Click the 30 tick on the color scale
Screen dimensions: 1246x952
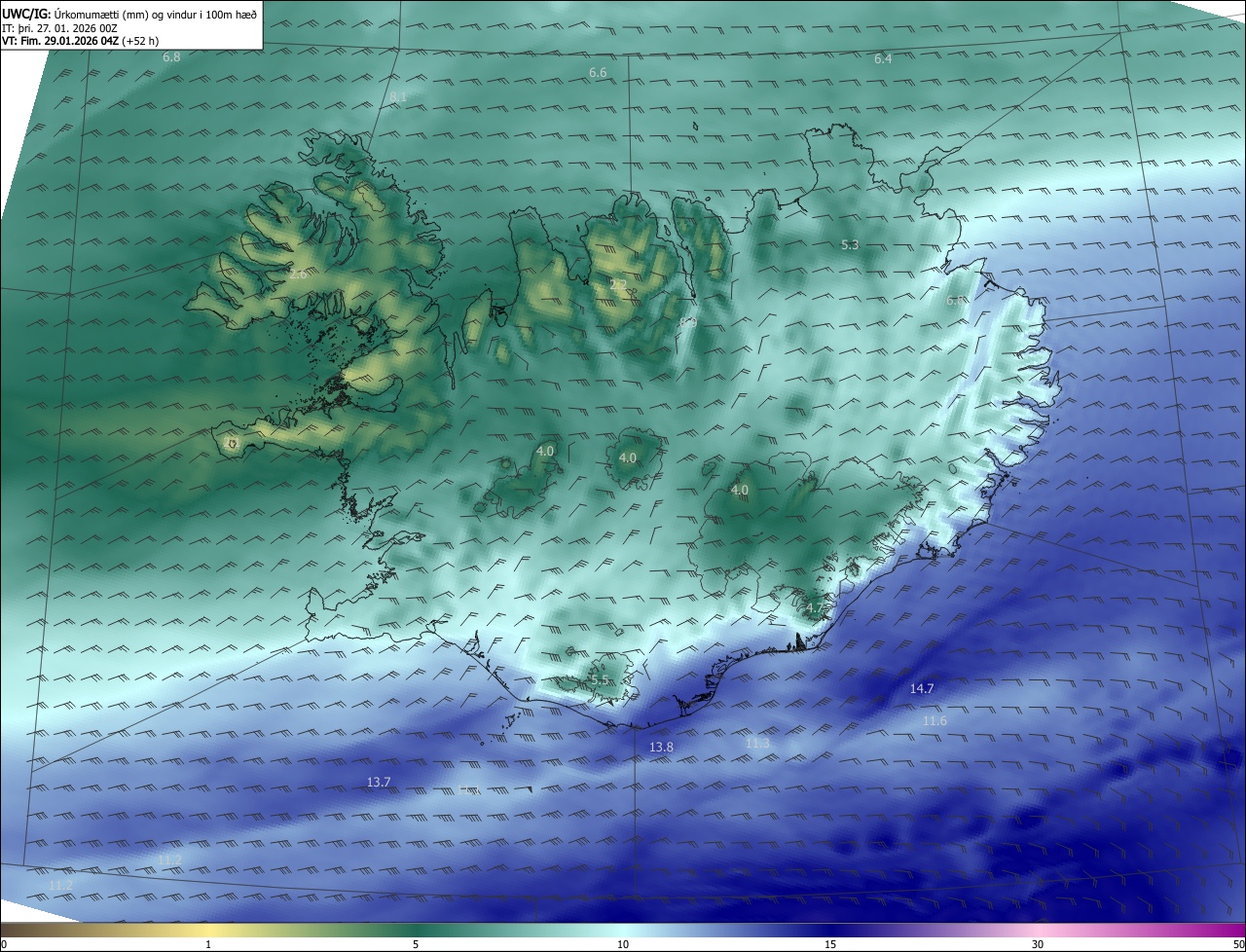tap(1038, 944)
